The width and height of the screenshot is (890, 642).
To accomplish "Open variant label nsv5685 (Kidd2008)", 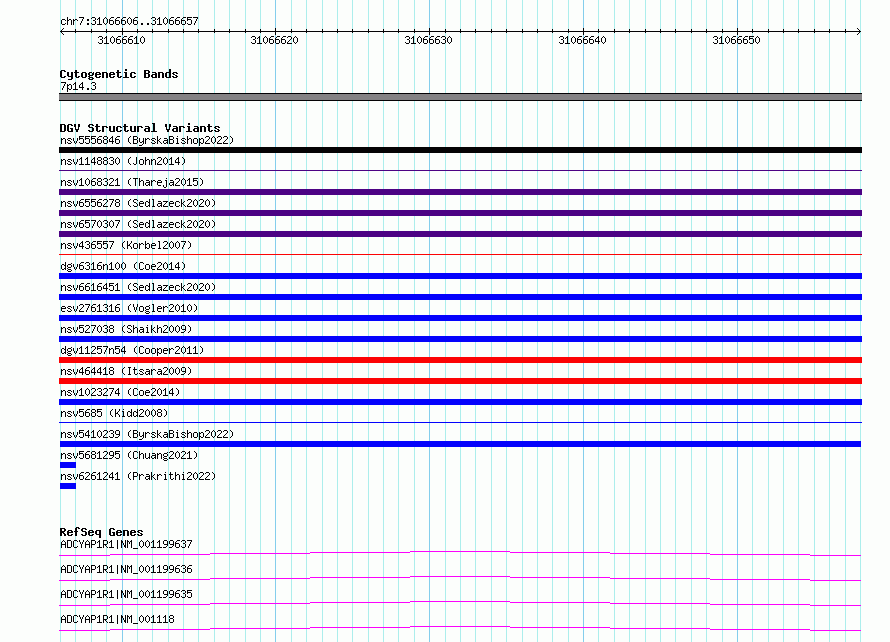I will (x=114, y=413).
